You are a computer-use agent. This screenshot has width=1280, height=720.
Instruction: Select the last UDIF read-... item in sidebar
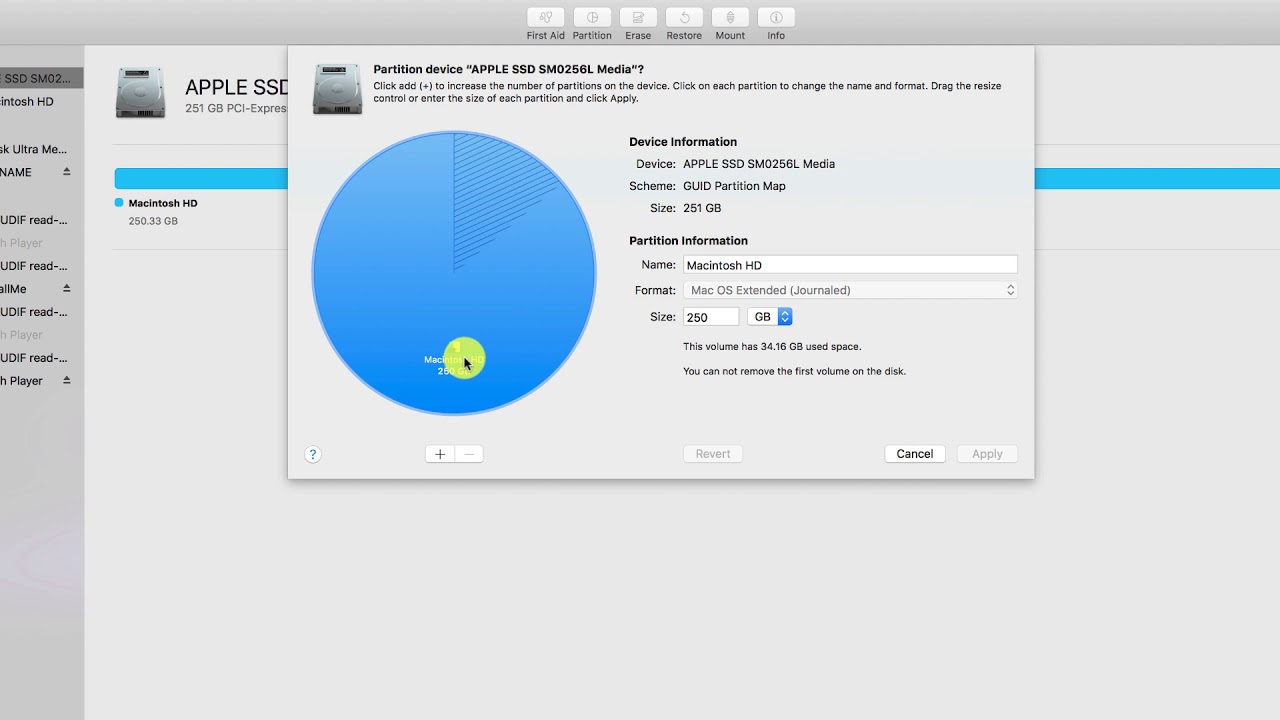pos(41,358)
